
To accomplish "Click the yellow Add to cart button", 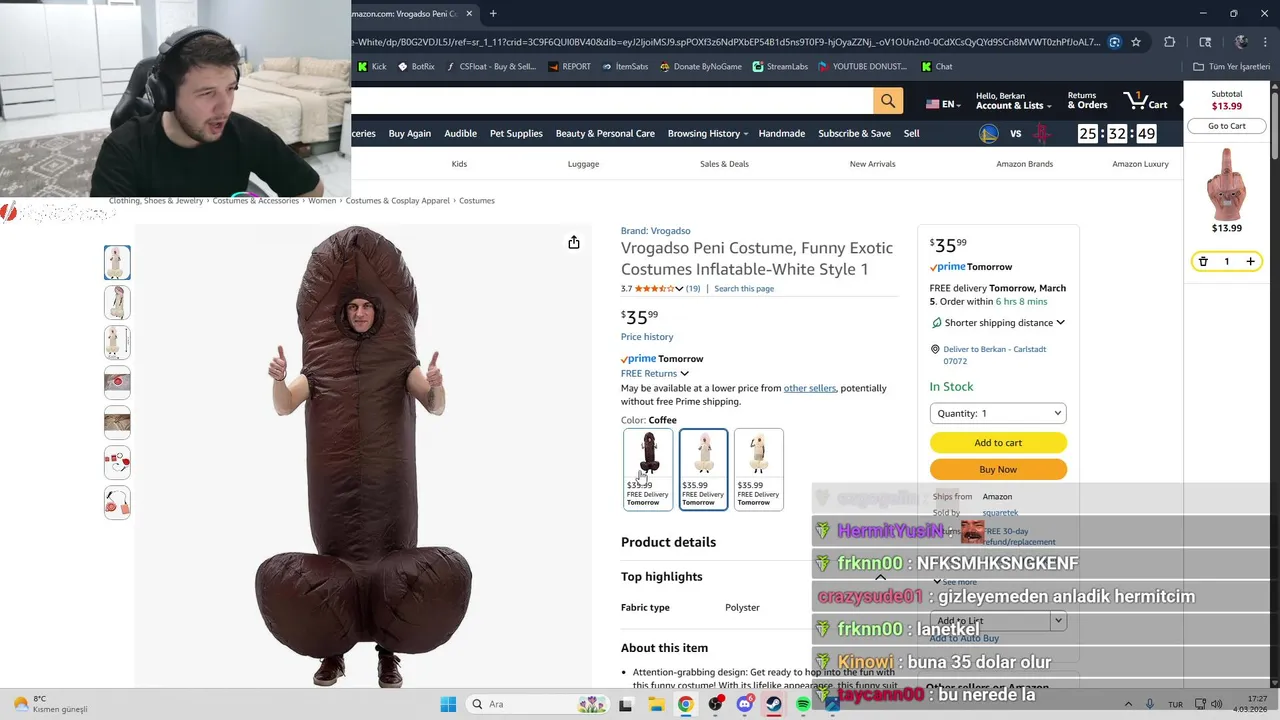I will pos(998,443).
